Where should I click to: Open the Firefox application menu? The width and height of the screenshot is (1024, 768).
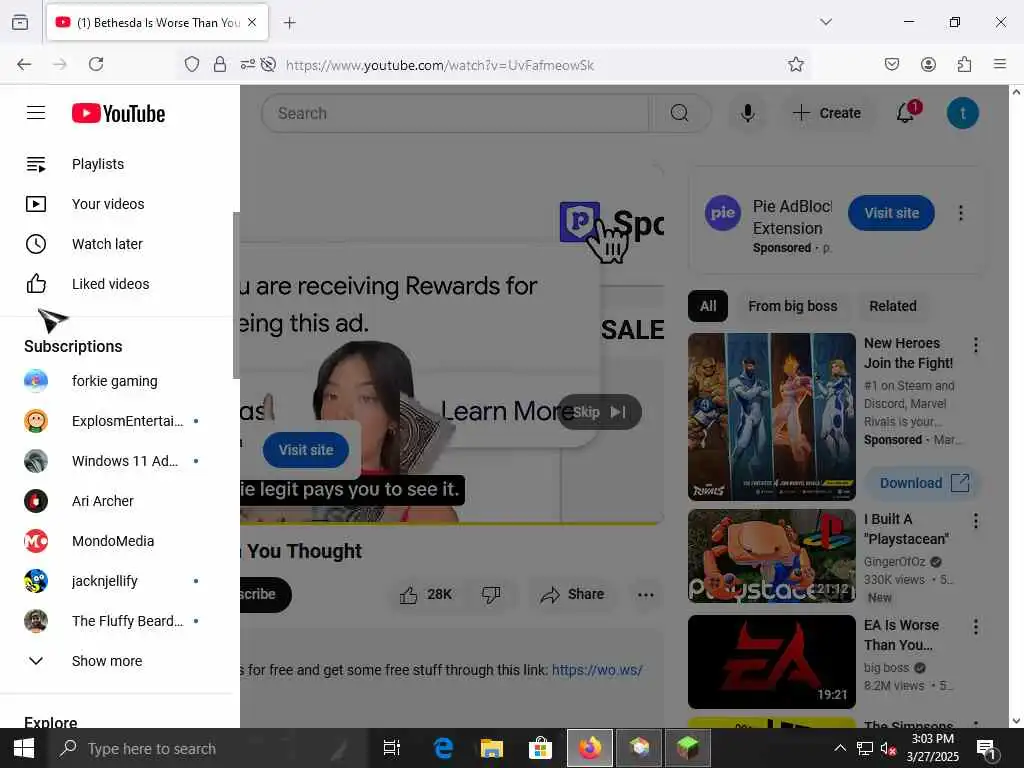coord(1000,64)
